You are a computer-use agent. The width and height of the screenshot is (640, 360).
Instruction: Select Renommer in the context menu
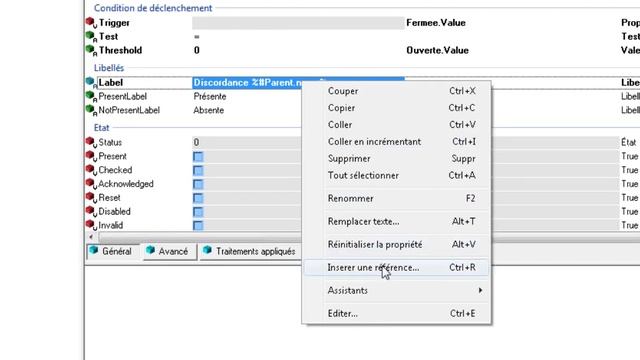coord(396,198)
